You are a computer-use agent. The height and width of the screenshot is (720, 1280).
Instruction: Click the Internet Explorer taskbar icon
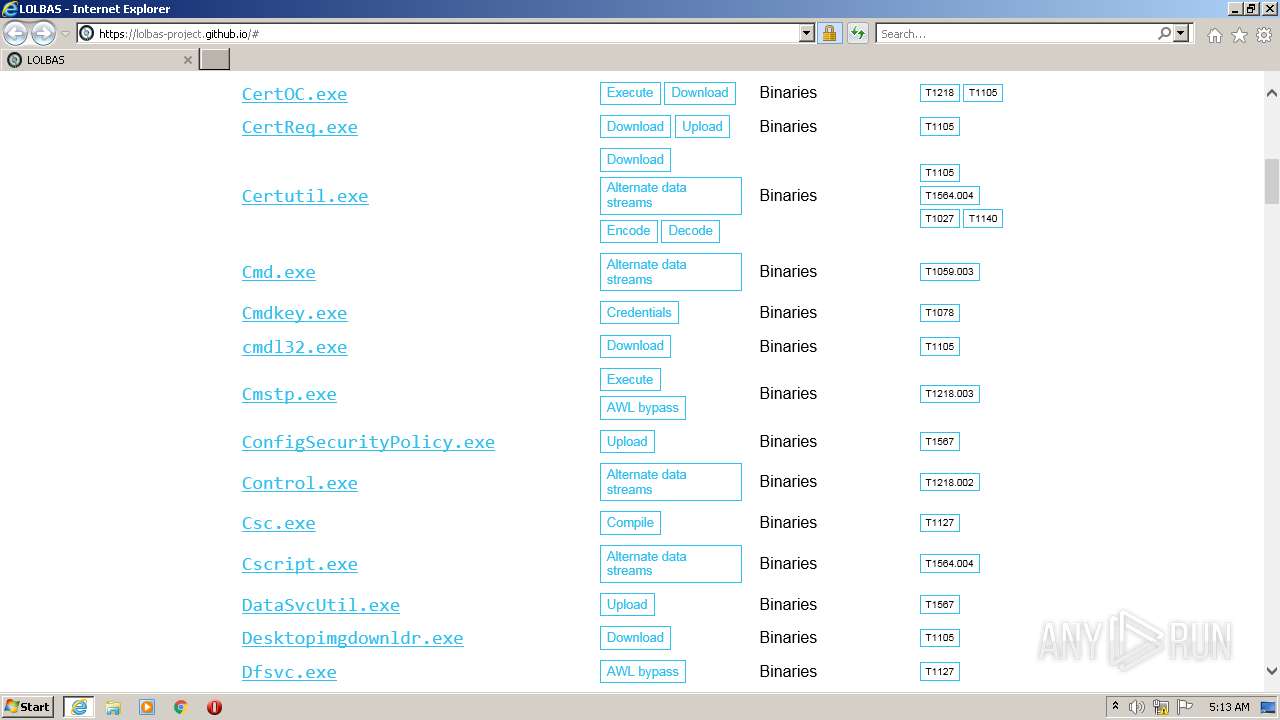79,707
